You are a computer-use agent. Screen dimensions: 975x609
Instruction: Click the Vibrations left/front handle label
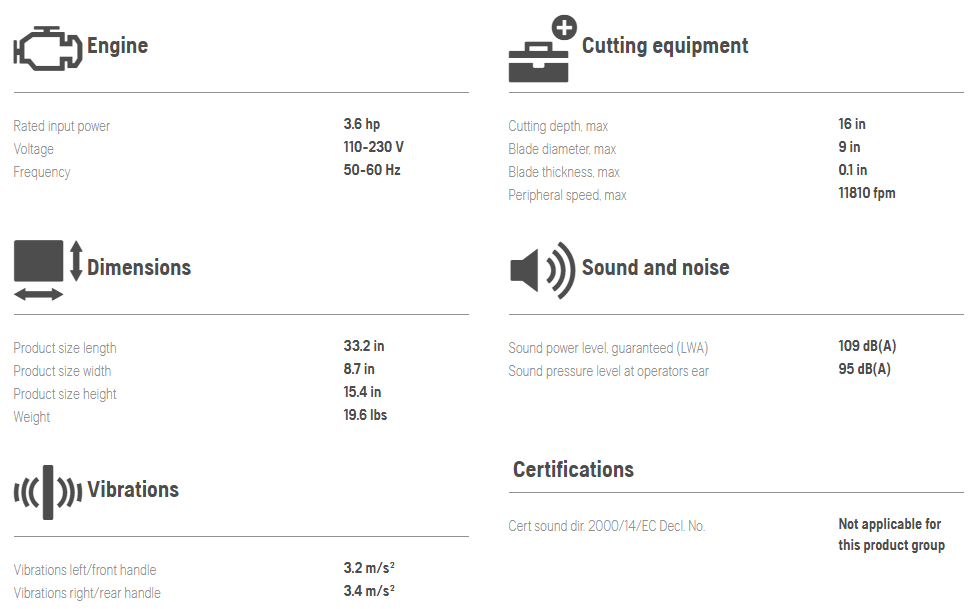pyautogui.click(x=85, y=570)
